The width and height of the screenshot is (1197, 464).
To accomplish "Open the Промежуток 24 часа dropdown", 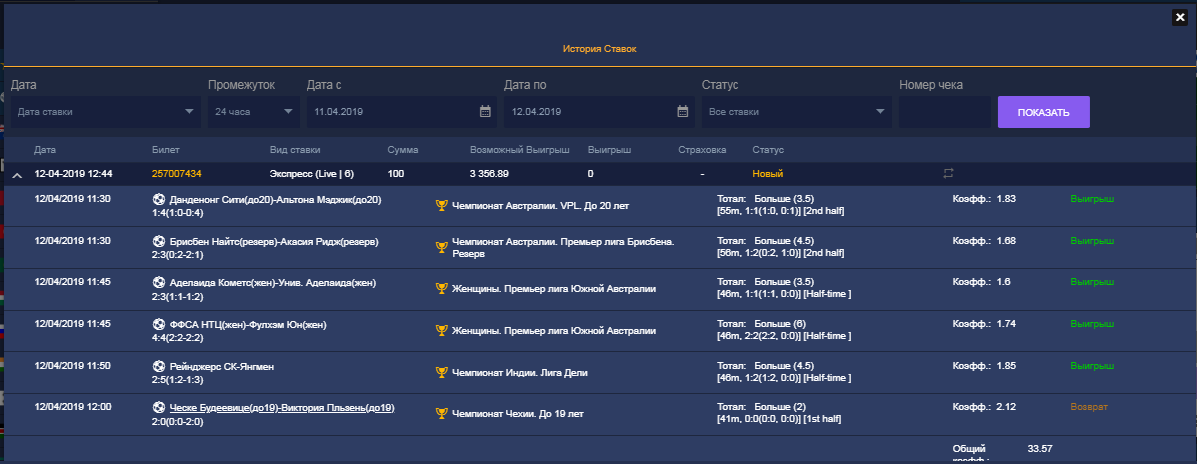I will (254, 111).
